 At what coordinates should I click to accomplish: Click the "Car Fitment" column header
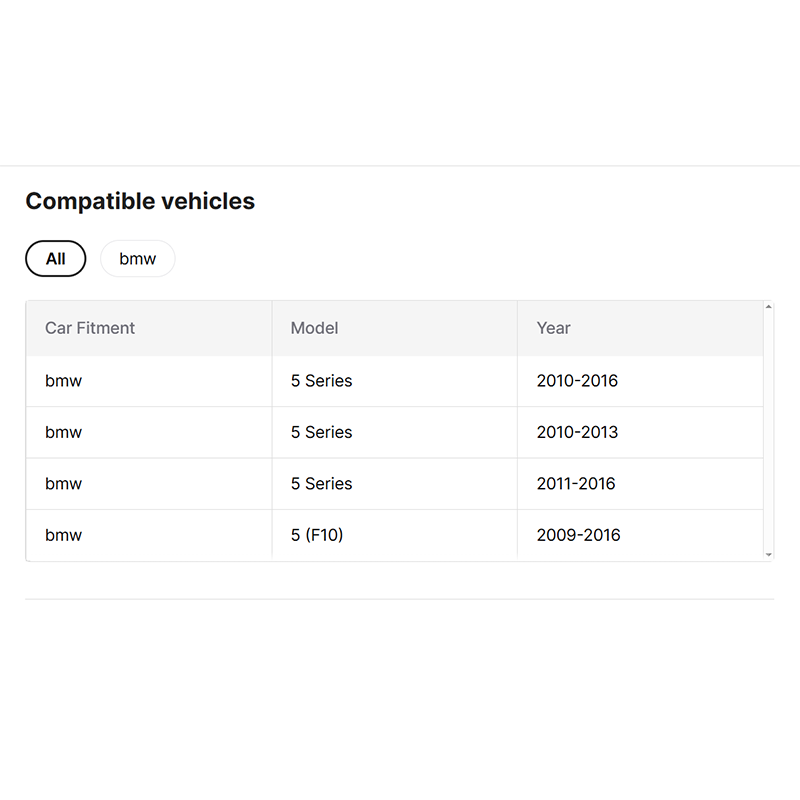[90, 328]
